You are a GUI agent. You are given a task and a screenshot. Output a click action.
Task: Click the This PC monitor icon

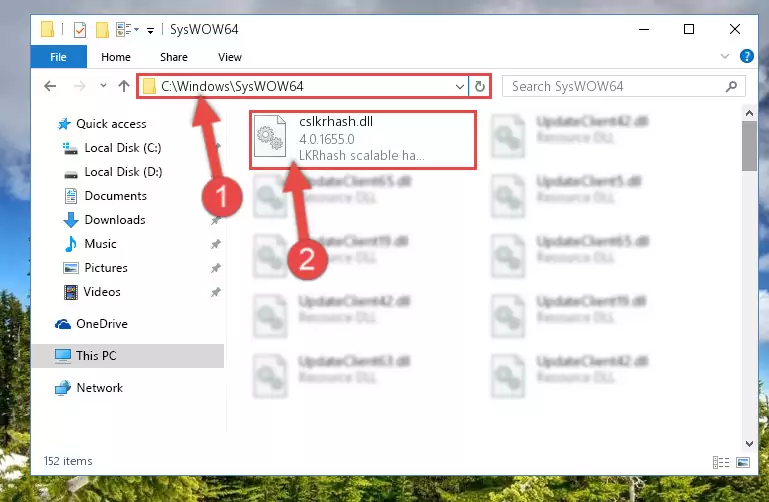click(63, 356)
